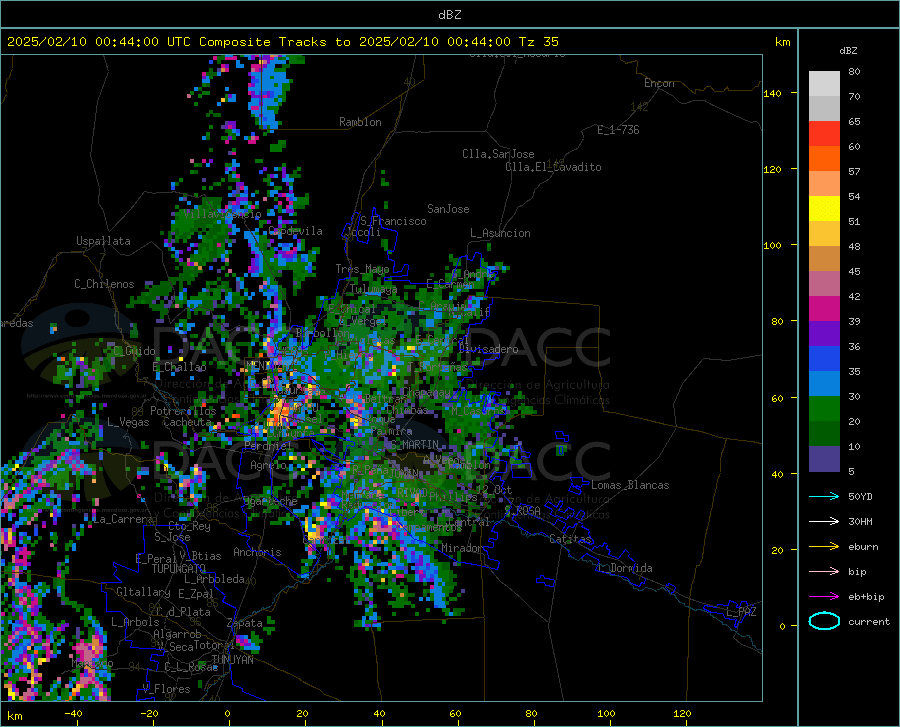Click the Capdevila map label

296,231
